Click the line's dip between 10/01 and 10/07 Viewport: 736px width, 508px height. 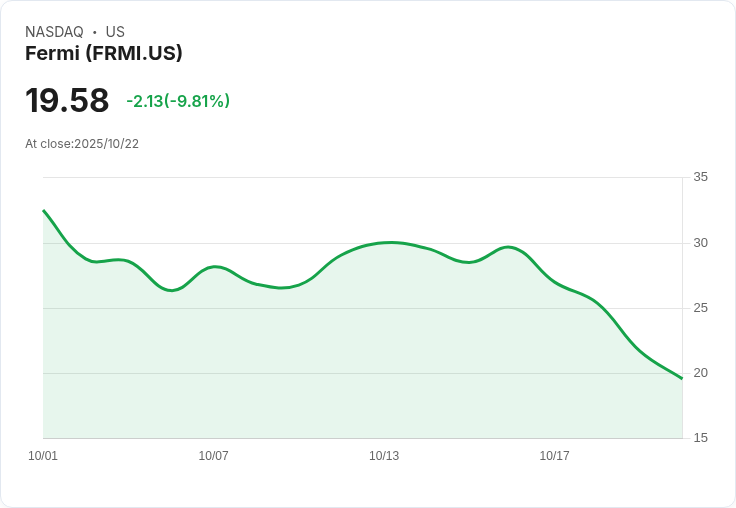coord(171,290)
